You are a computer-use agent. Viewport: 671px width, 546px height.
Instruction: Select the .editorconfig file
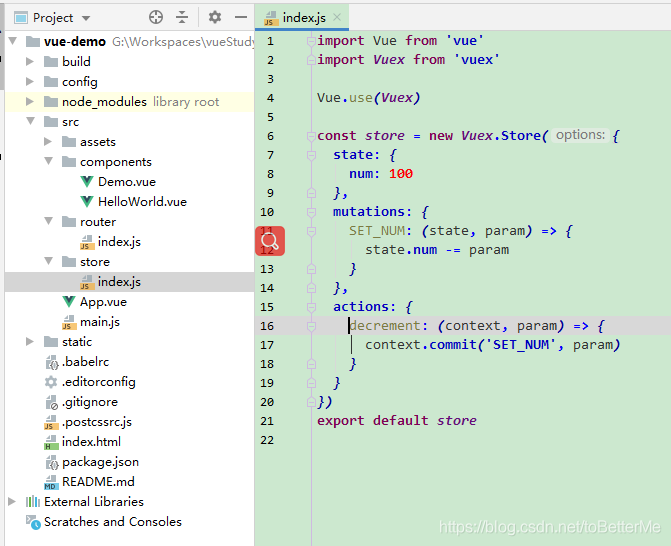(99, 382)
